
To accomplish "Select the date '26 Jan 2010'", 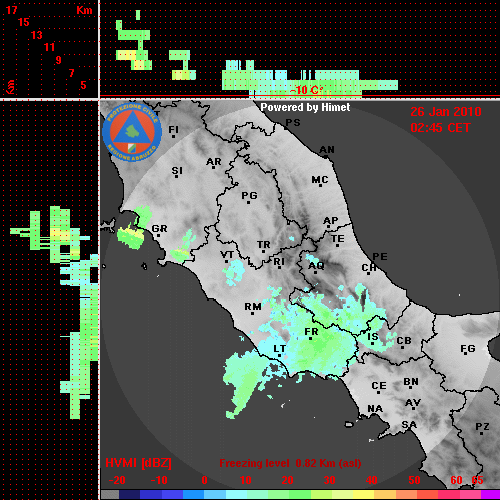I will coord(446,112).
